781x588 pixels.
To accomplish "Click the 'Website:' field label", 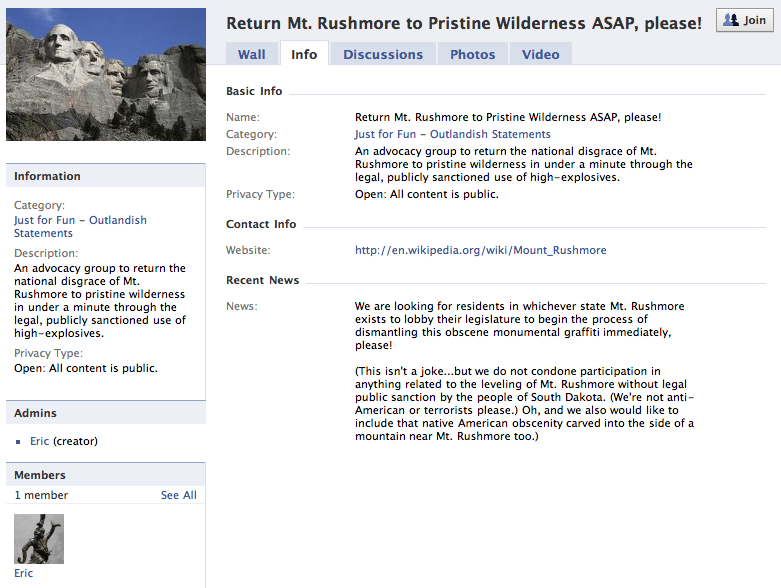I will click(x=248, y=250).
